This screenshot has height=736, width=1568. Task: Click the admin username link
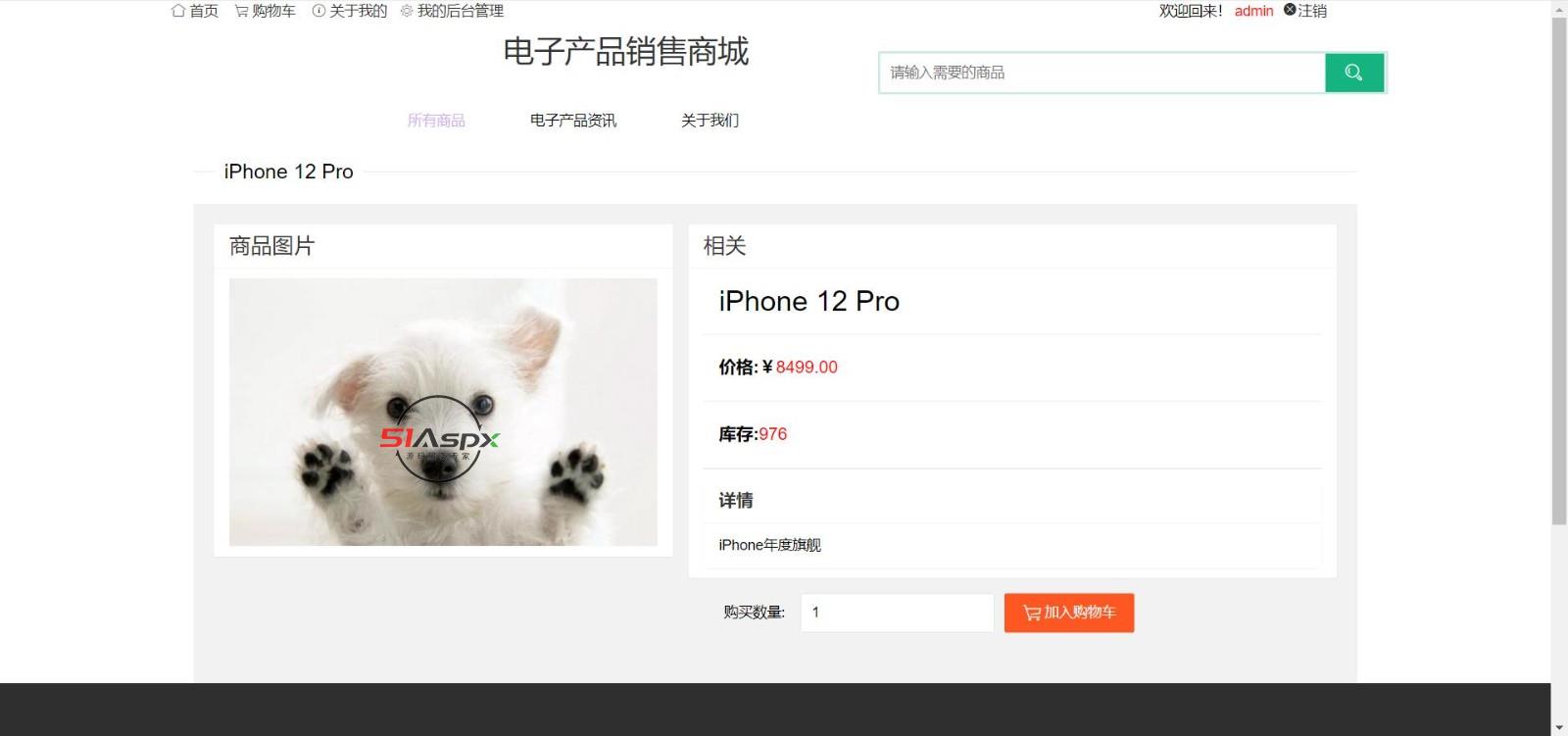1253,11
